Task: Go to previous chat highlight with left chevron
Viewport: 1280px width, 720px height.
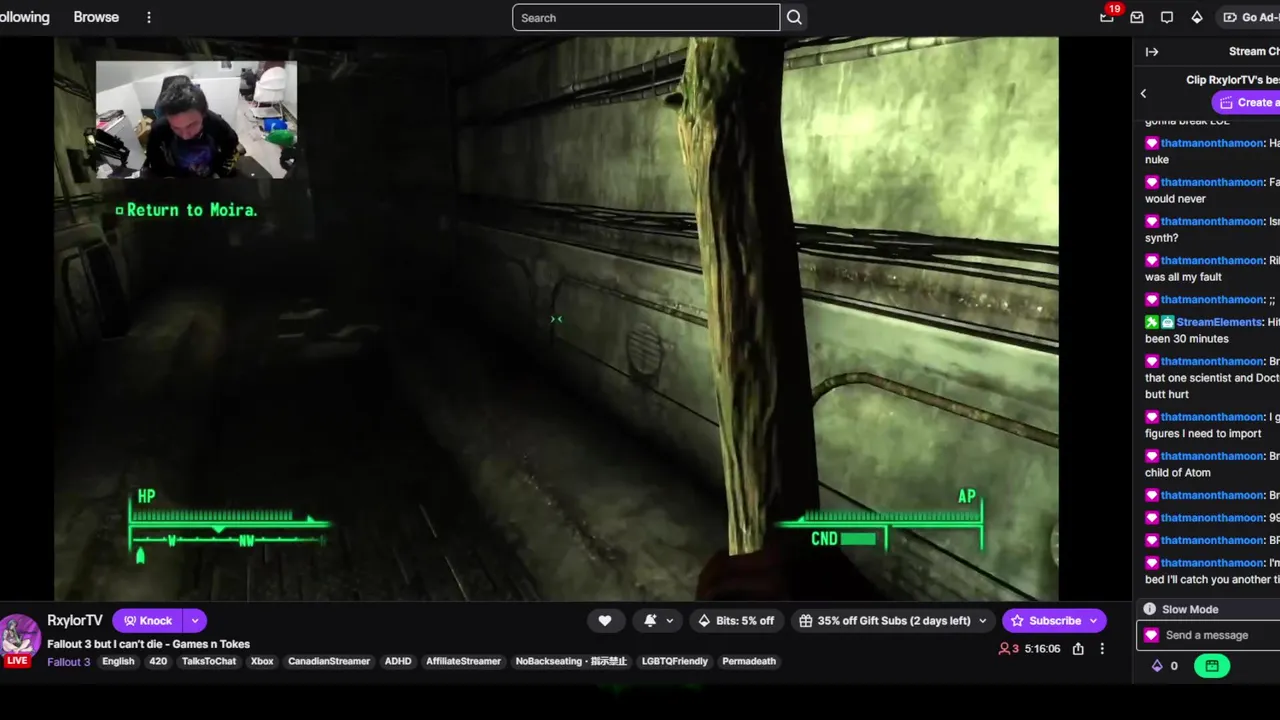Action: tap(1144, 94)
